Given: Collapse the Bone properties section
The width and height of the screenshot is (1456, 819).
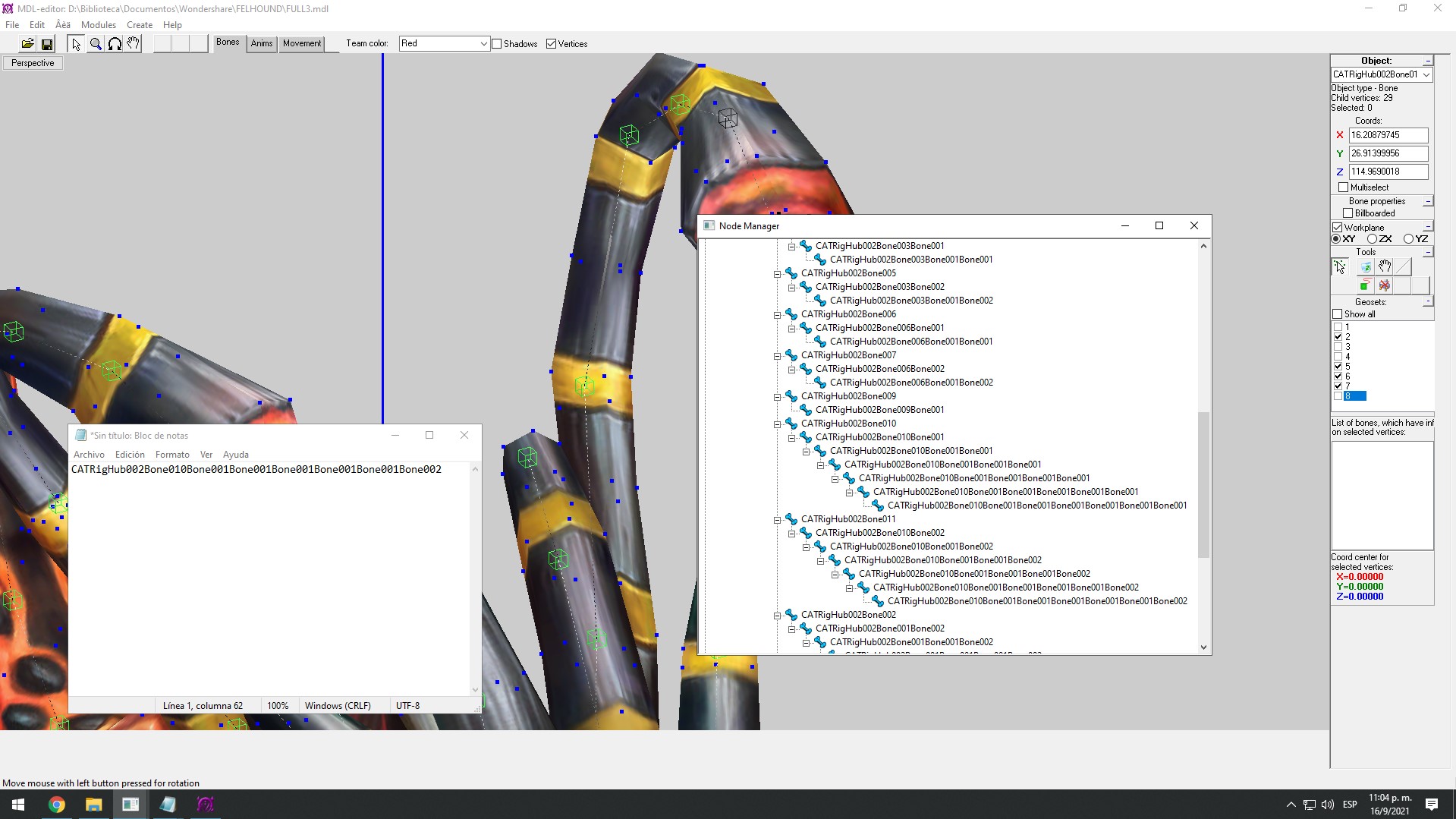Looking at the screenshot, I should coord(1428,201).
